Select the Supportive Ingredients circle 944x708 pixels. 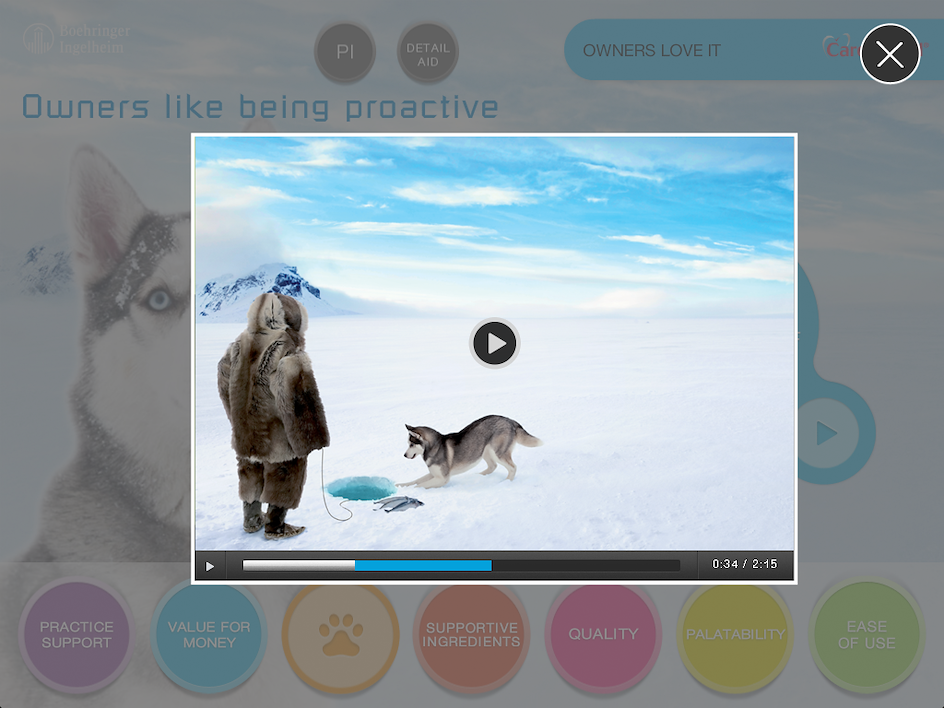point(471,635)
